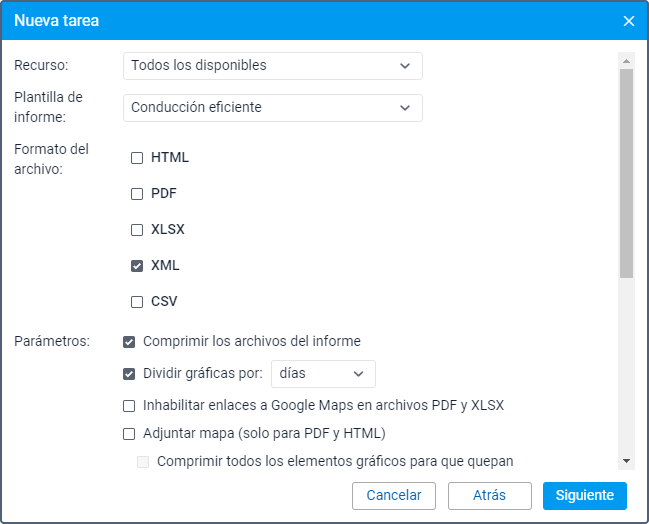This screenshot has height=524, width=649.
Task: Disable Comprimir los archivos del informe
Action: coord(129,342)
